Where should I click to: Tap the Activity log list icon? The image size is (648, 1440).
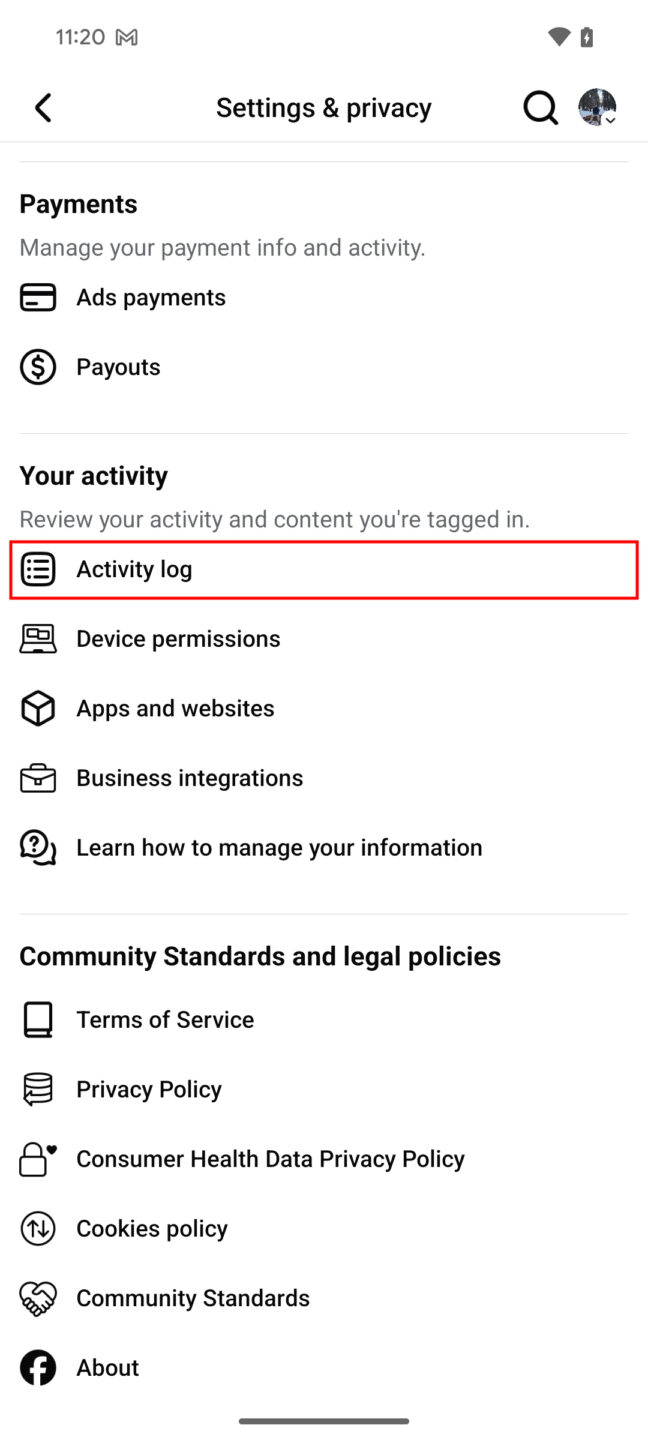coord(37,568)
